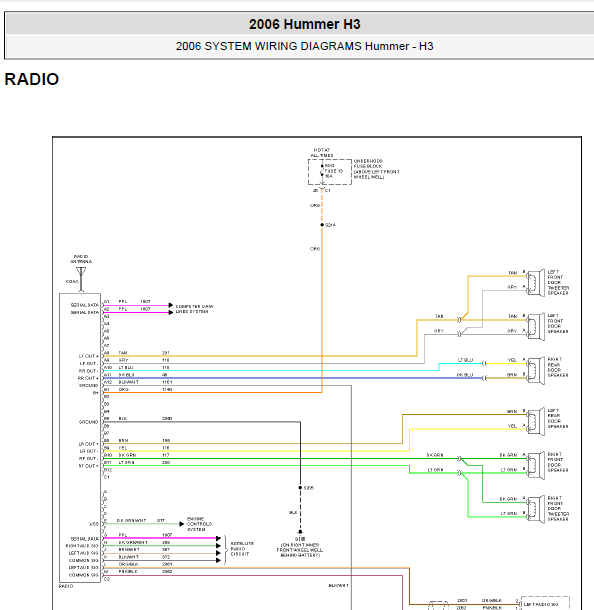
Task: Click the "COMPUTER DATA LINES SYSTEM" label
Action: [x=194, y=309]
